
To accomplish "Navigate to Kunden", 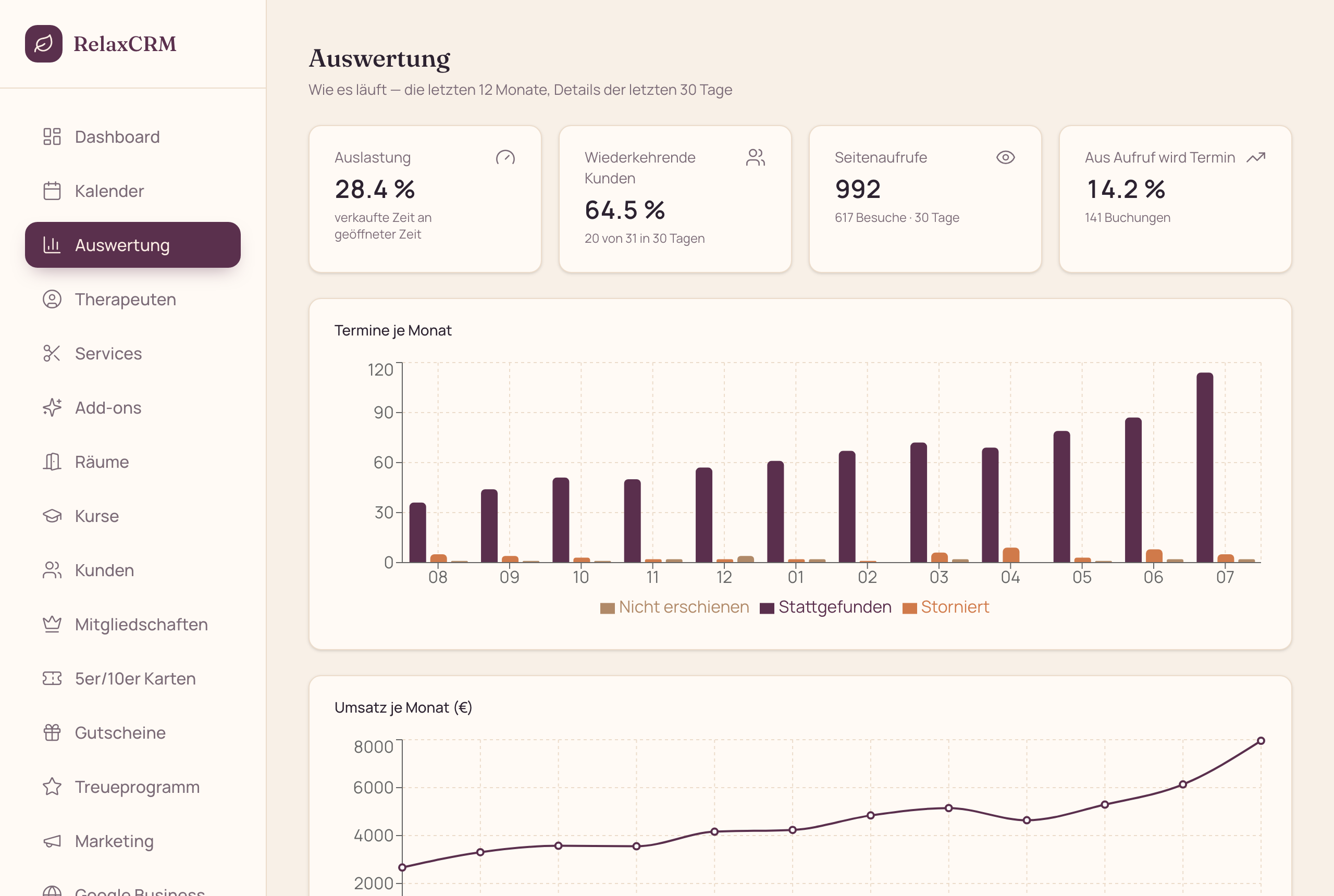I will [x=132, y=570].
